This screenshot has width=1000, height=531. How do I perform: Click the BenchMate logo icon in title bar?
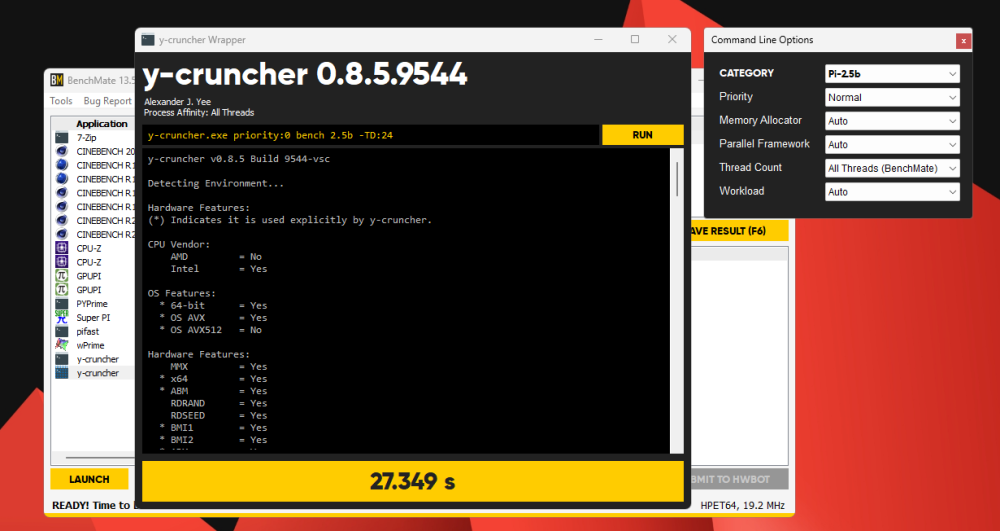57,80
